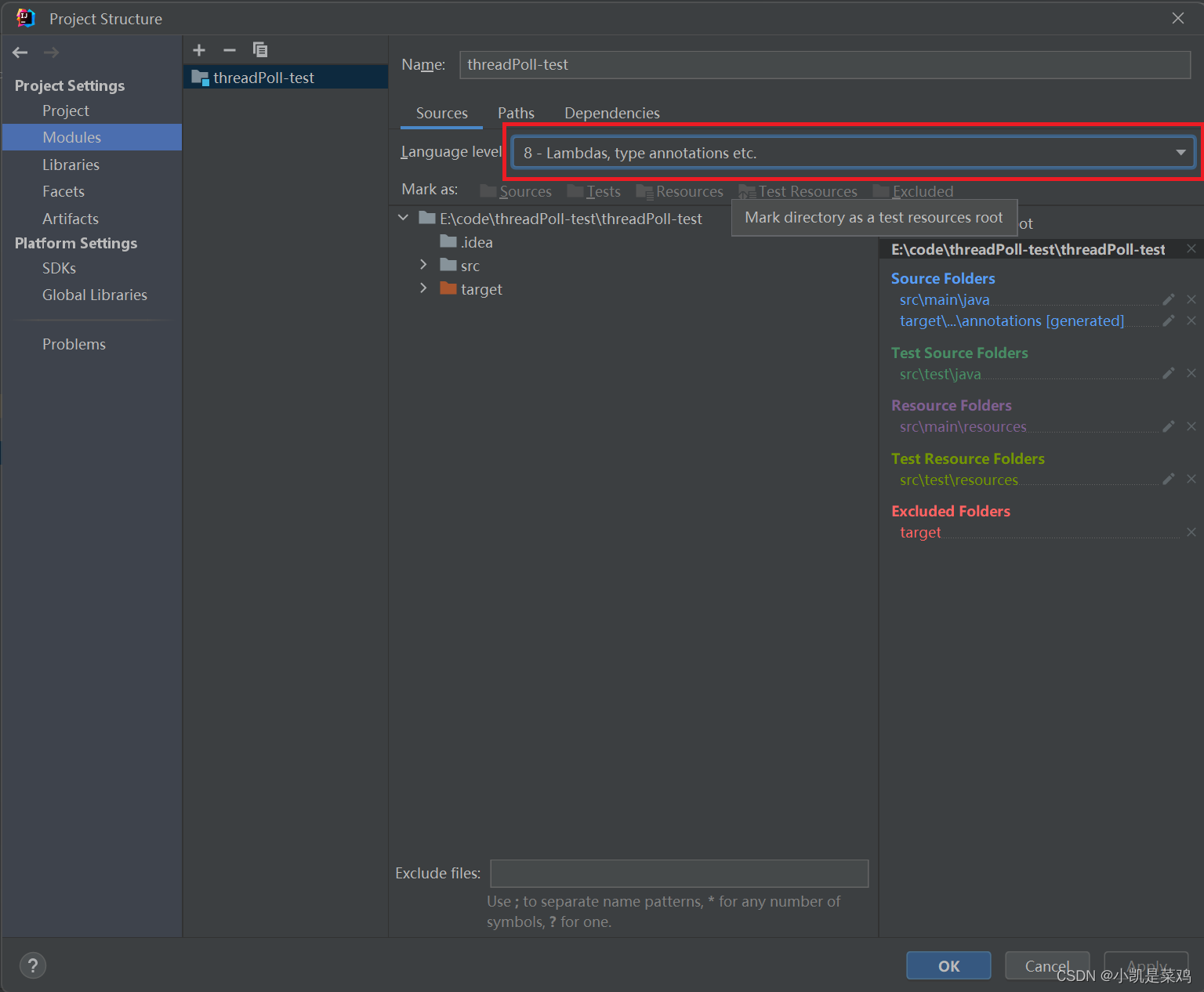Remove the content root entry
Screen dimensions: 1204x992
pos(1191,248)
